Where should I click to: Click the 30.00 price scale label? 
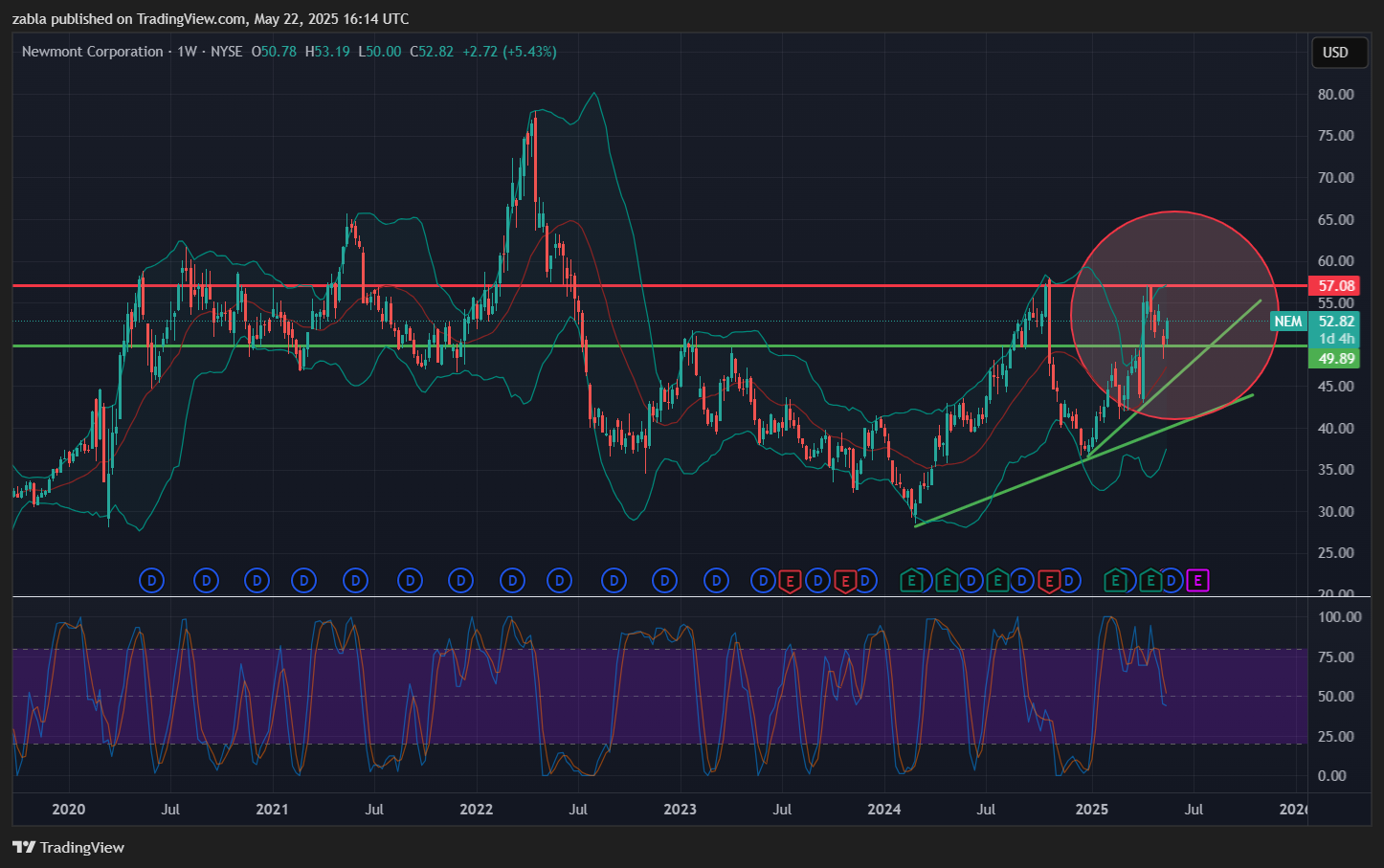pyautogui.click(x=1336, y=512)
